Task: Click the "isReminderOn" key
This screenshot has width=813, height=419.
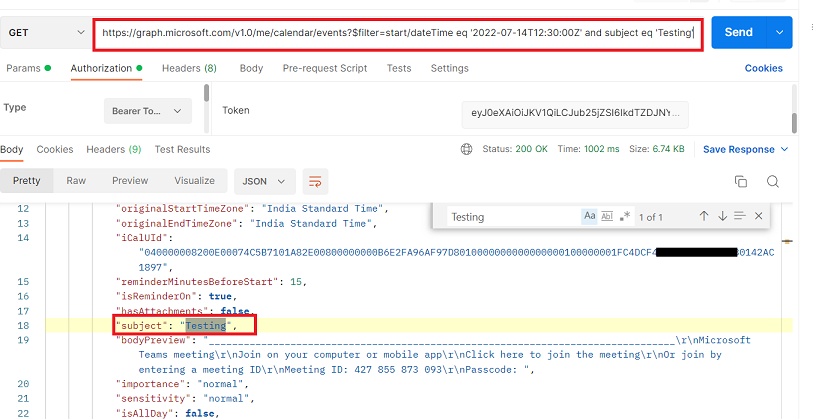Action: [x=156, y=296]
